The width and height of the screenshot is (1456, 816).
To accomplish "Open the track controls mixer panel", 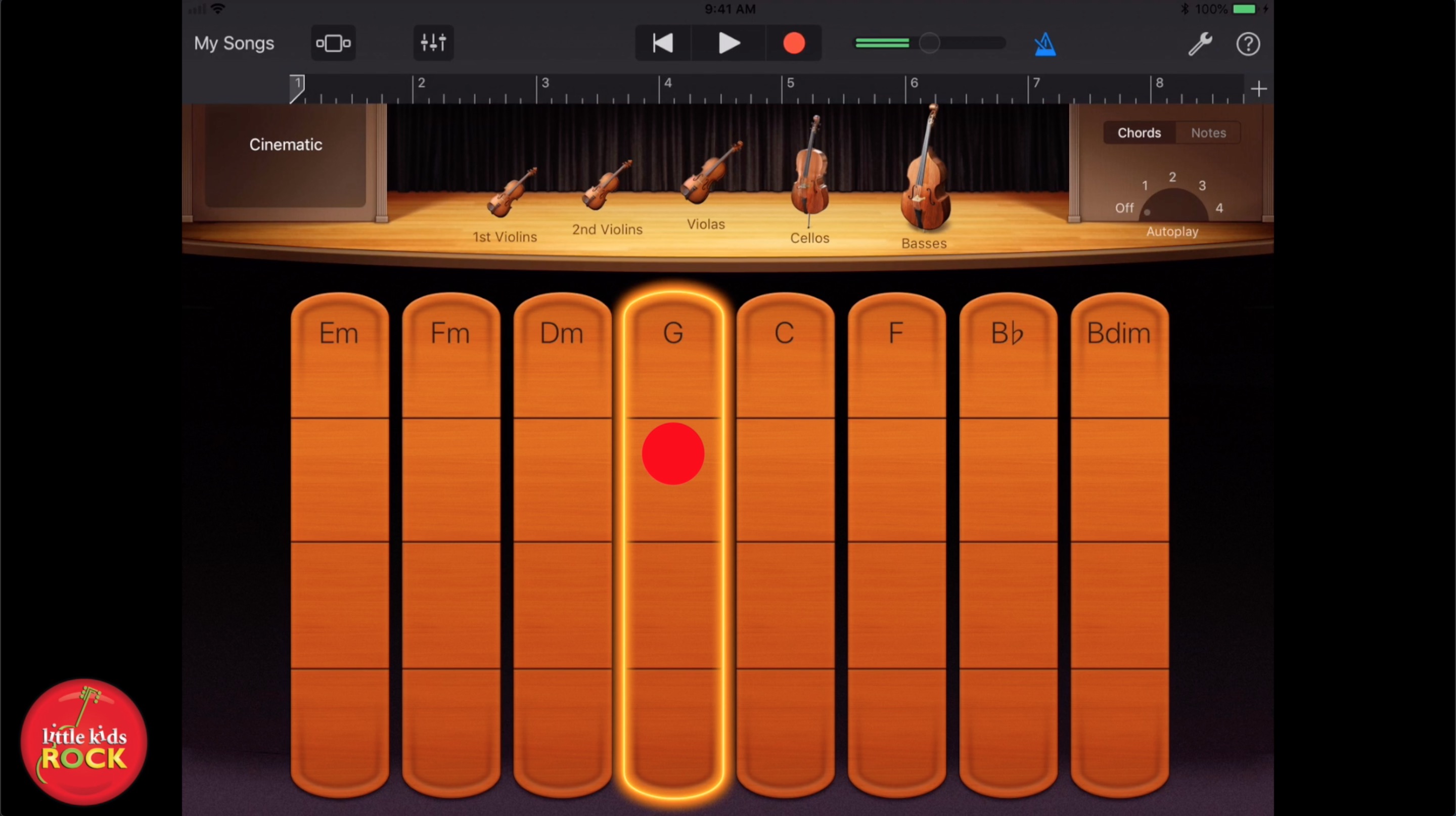I will coord(433,43).
